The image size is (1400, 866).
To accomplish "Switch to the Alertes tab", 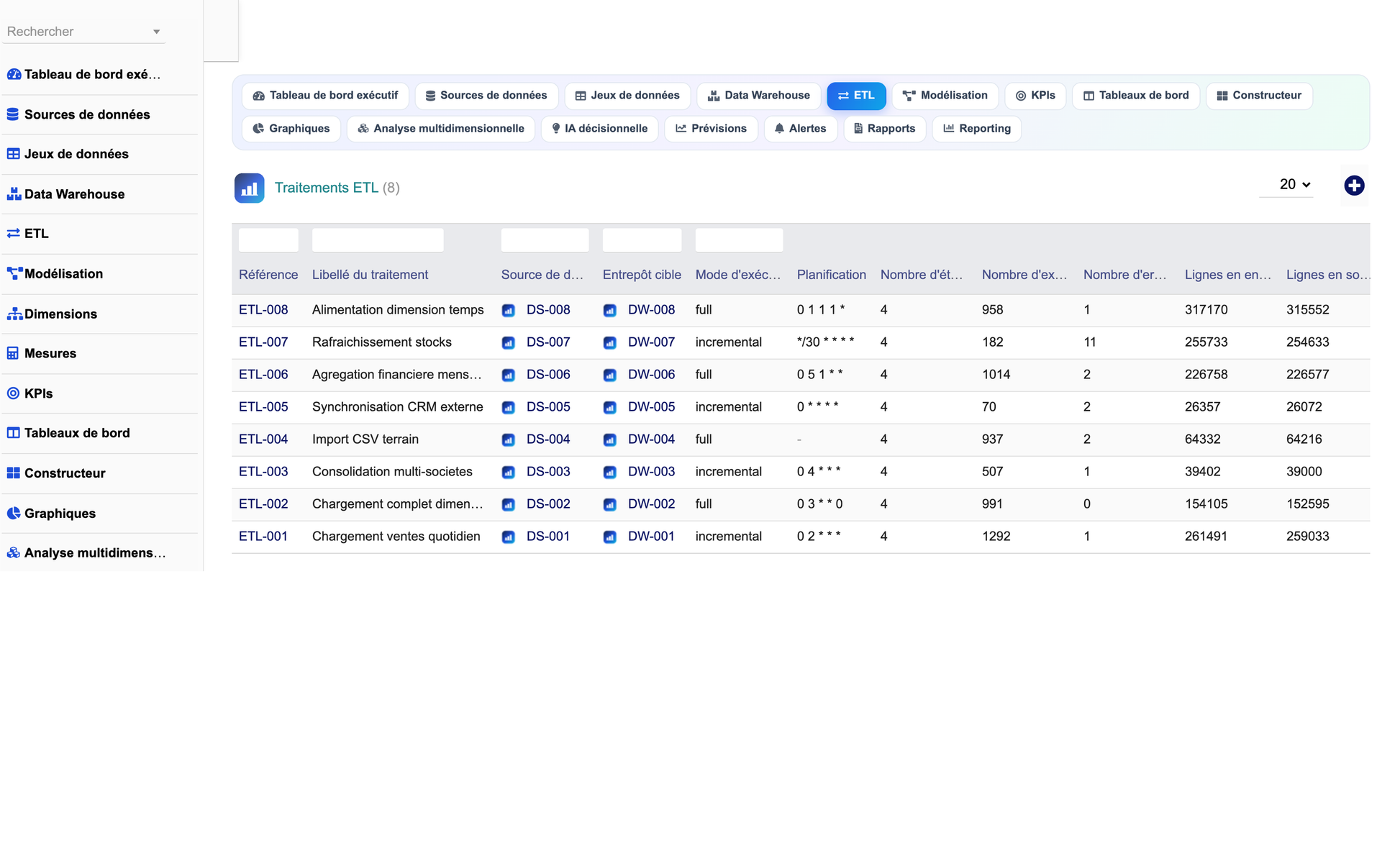I will pos(801,129).
